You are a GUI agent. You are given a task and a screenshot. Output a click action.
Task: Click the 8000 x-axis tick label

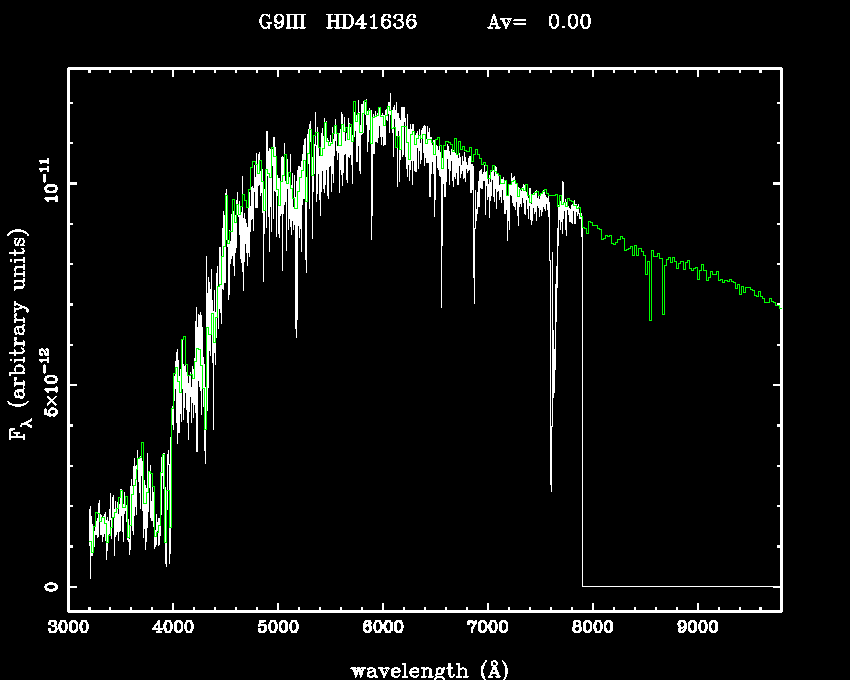coord(592,629)
